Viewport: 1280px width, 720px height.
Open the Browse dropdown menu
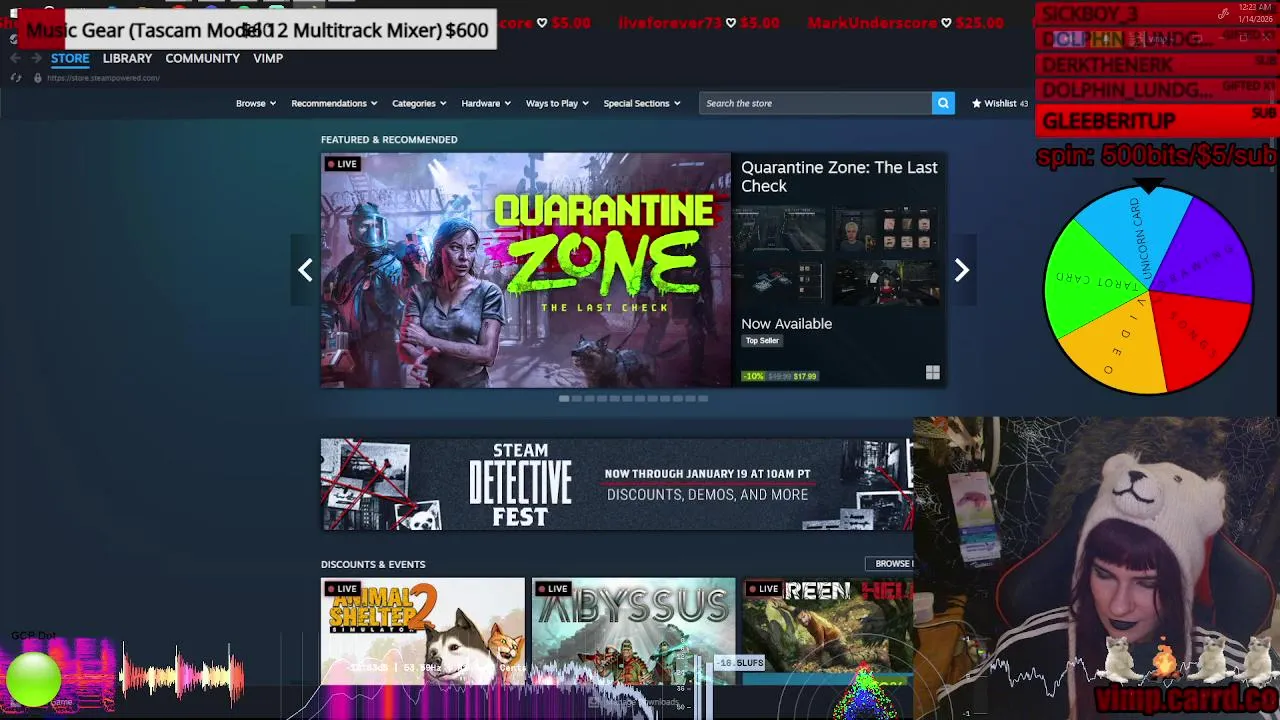pos(256,103)
